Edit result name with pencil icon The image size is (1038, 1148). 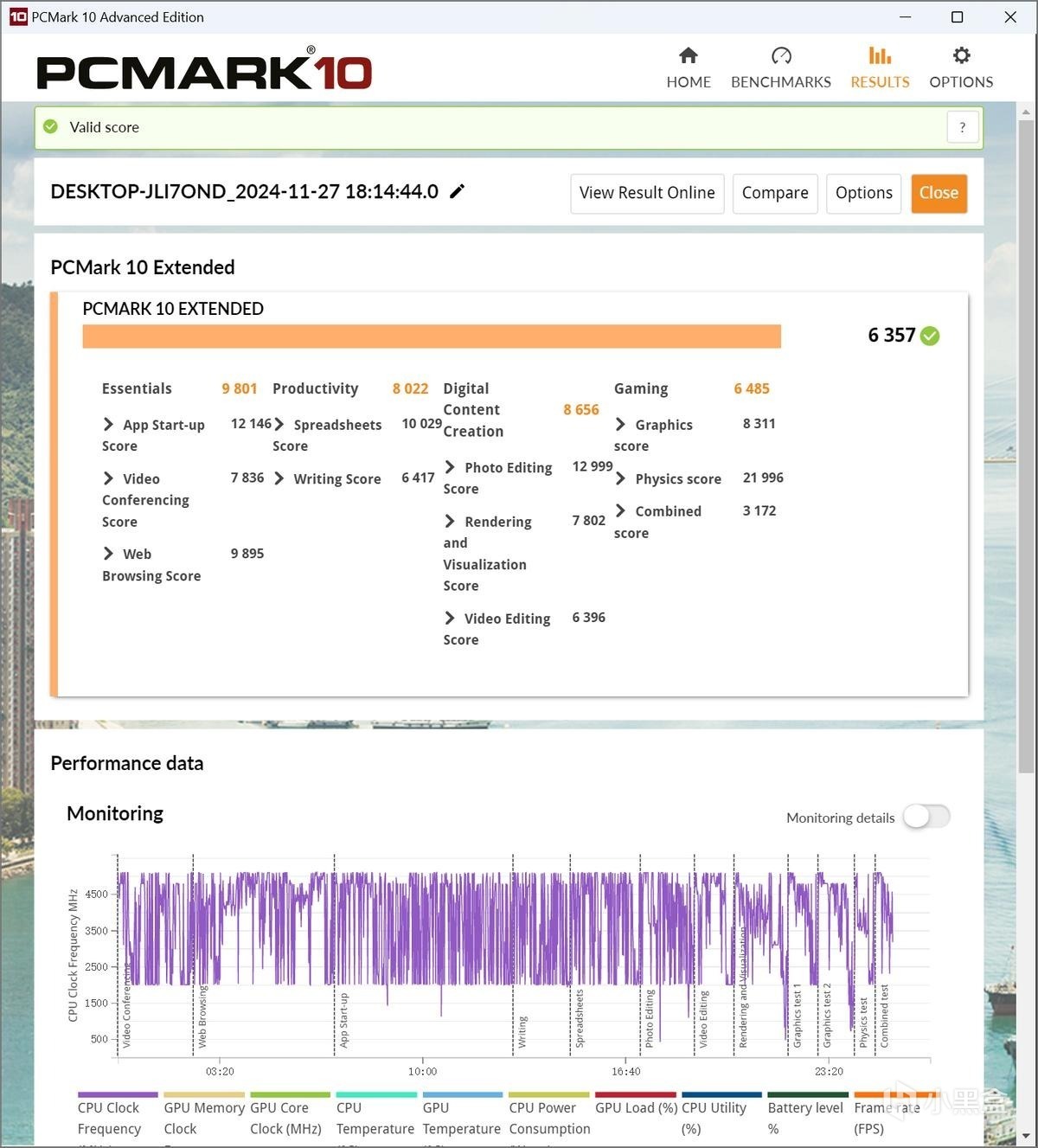click(458, 191)
